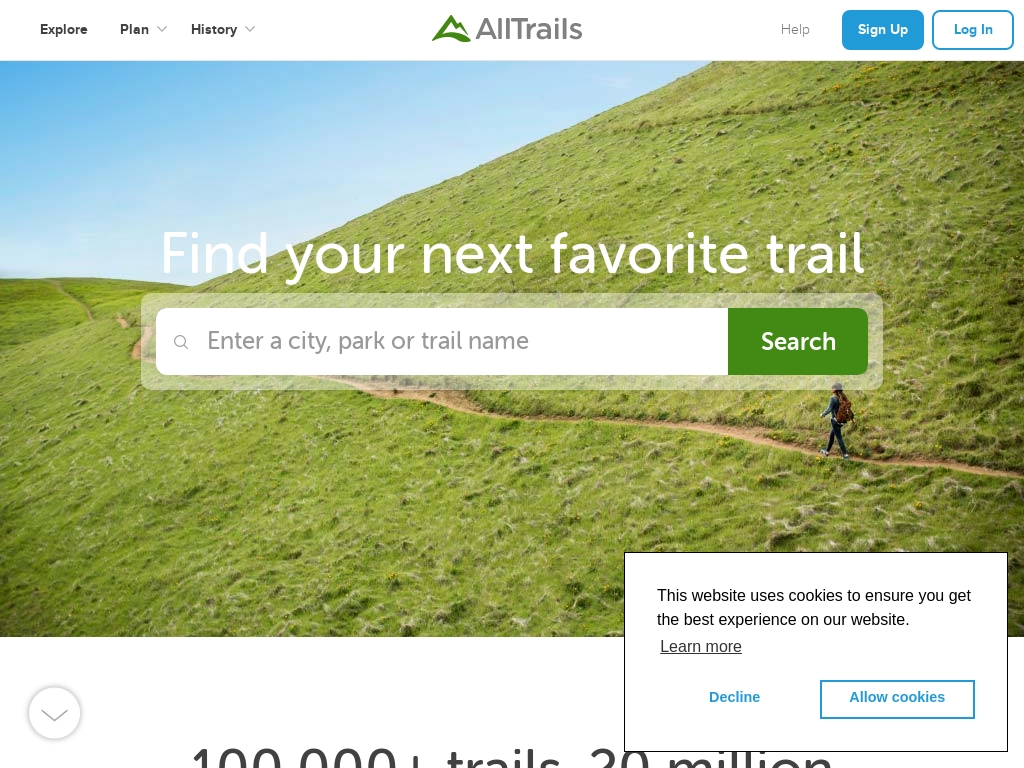The height and width of the screenshot is (768, 1024).
Task: Click the 'Find your next favorite trail' heading
Action: click(513, 254)
